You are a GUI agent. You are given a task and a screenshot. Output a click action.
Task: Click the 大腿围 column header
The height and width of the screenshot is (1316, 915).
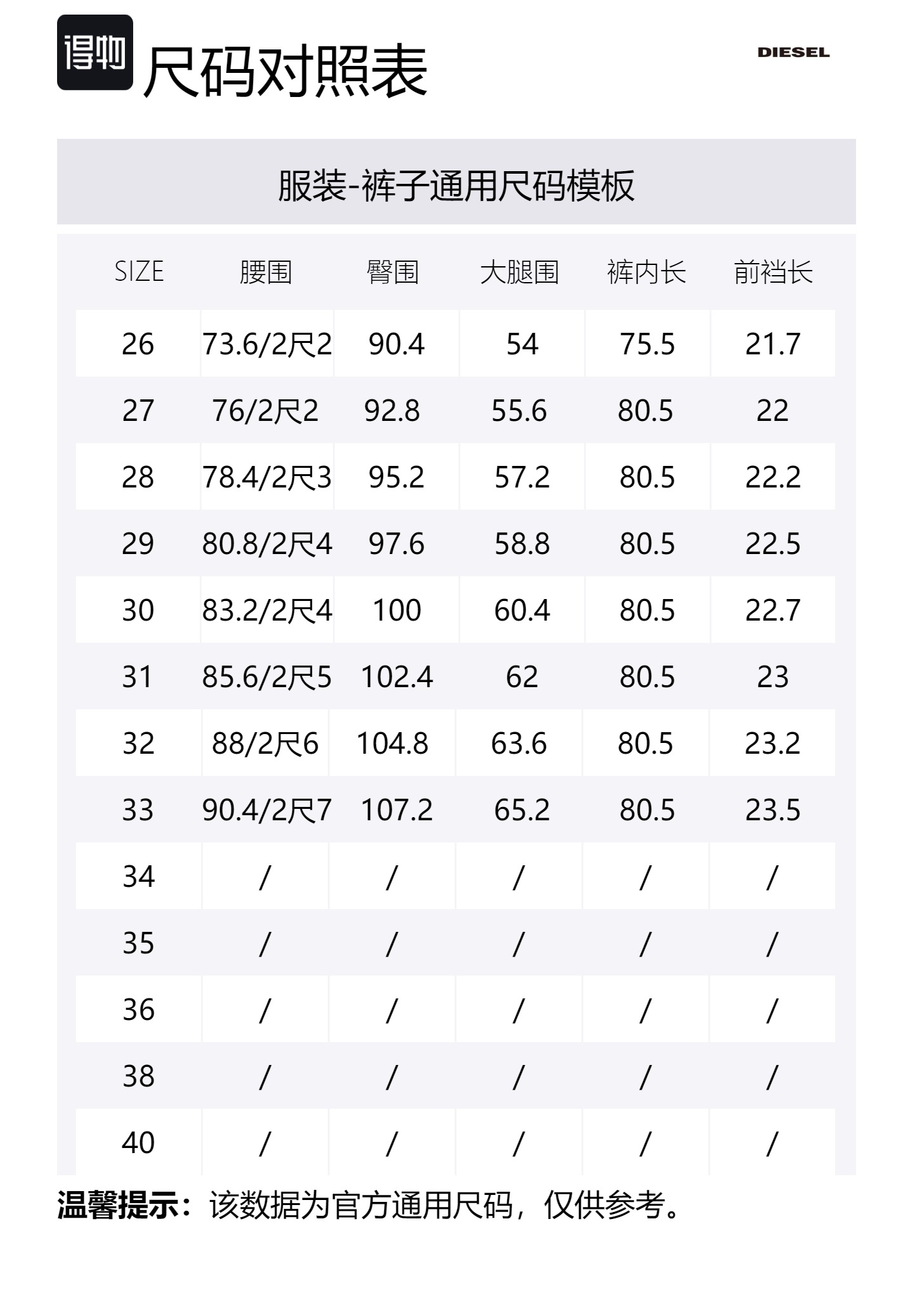pyautogui.click(x=519, y=272)
